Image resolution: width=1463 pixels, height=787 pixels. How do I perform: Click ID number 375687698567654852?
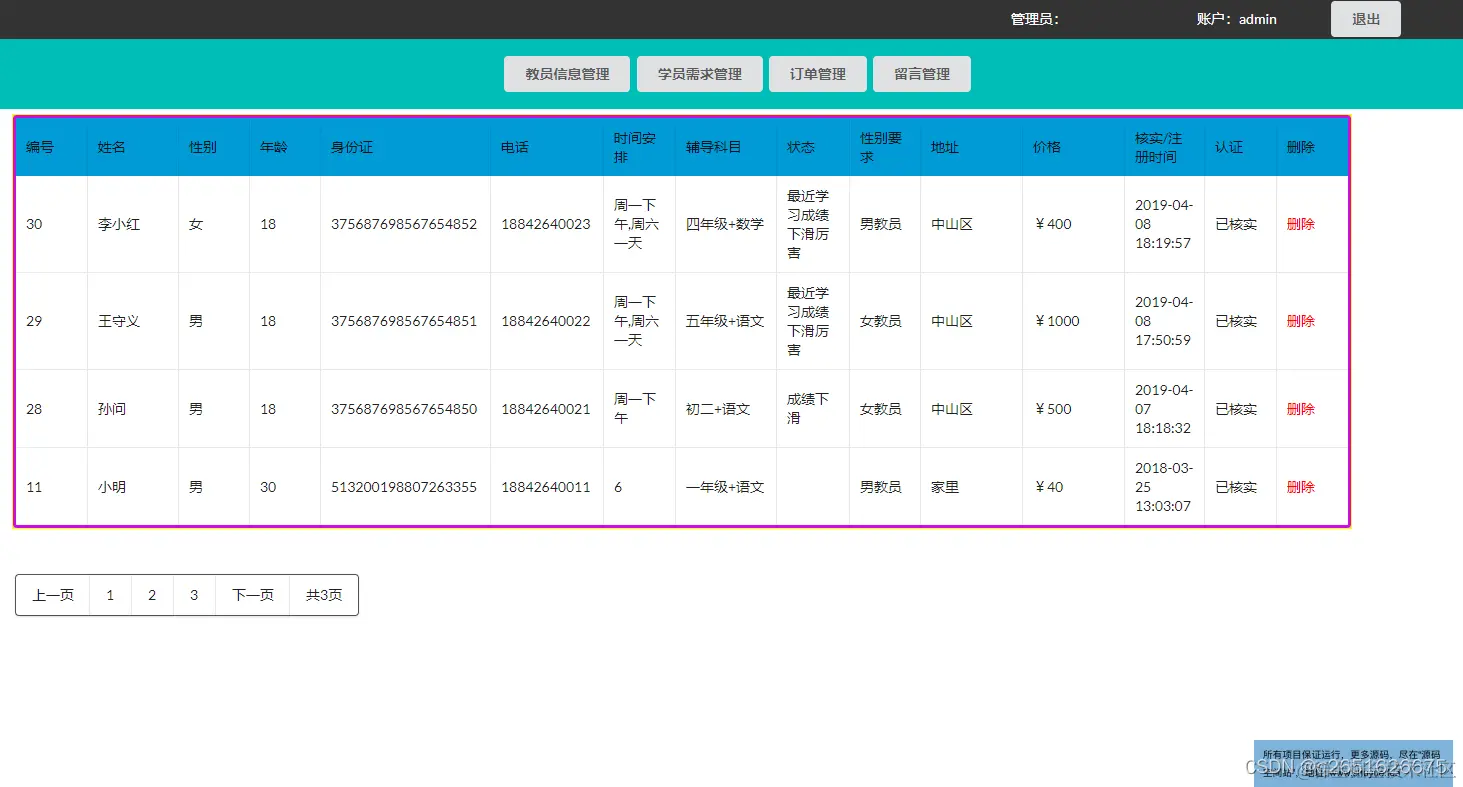click(x=404, y=224)
